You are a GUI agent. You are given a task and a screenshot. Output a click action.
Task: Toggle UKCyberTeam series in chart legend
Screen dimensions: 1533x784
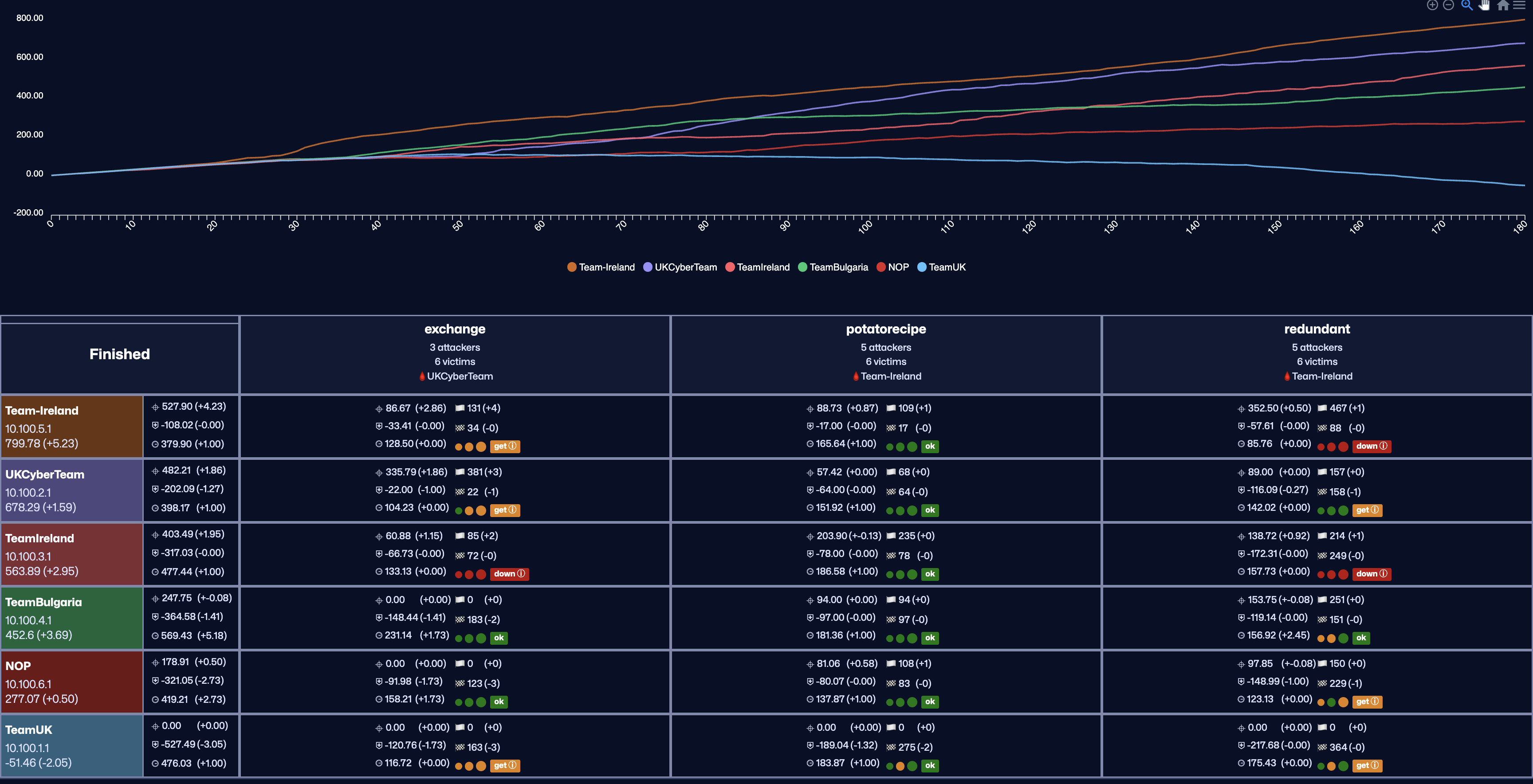685,267
